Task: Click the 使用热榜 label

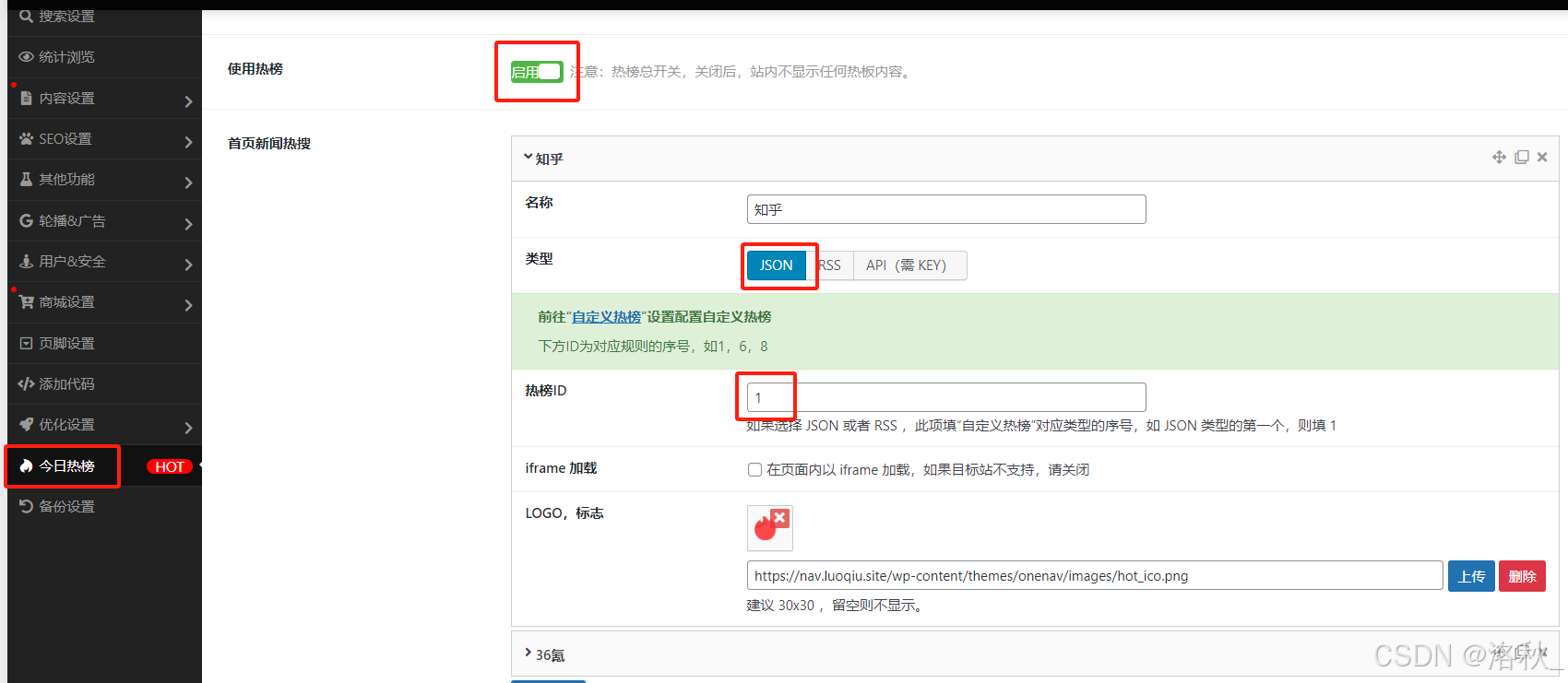Action: [x=255, y=69]
